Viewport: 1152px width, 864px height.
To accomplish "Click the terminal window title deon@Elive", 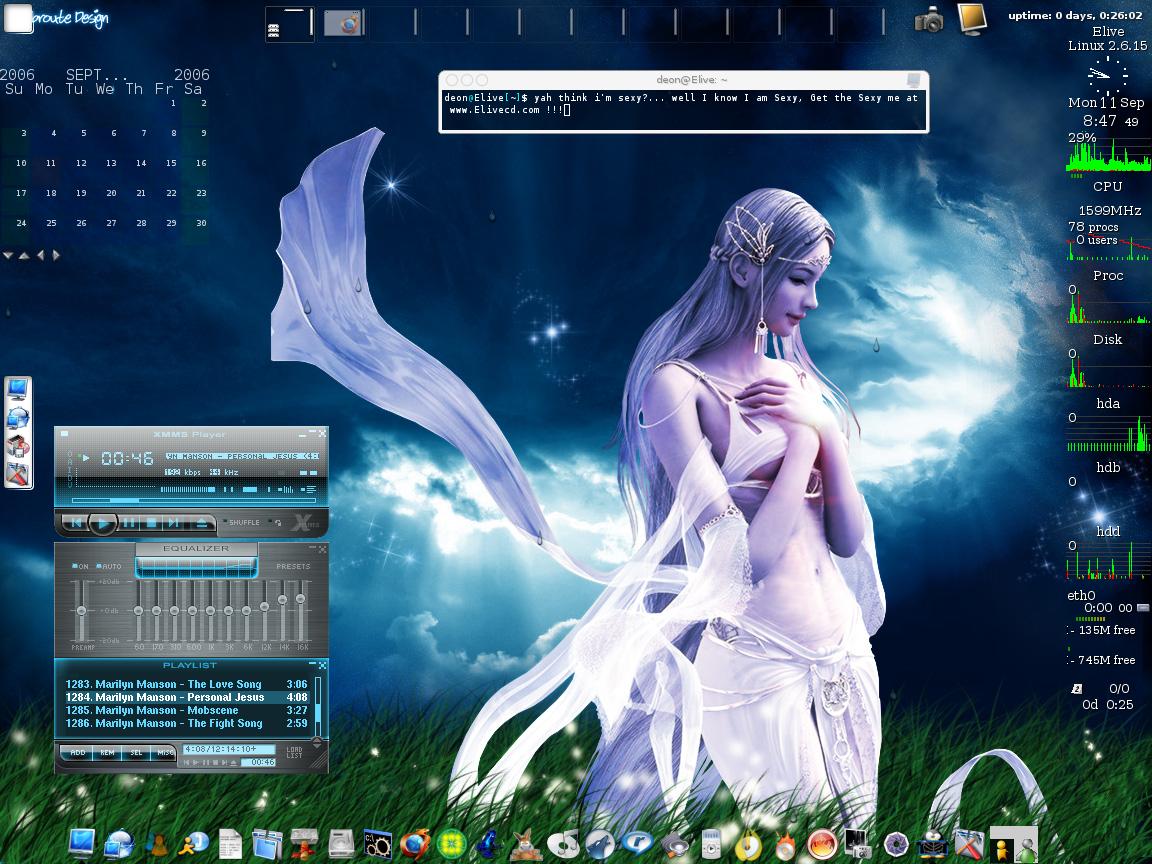I will point(692,79).
